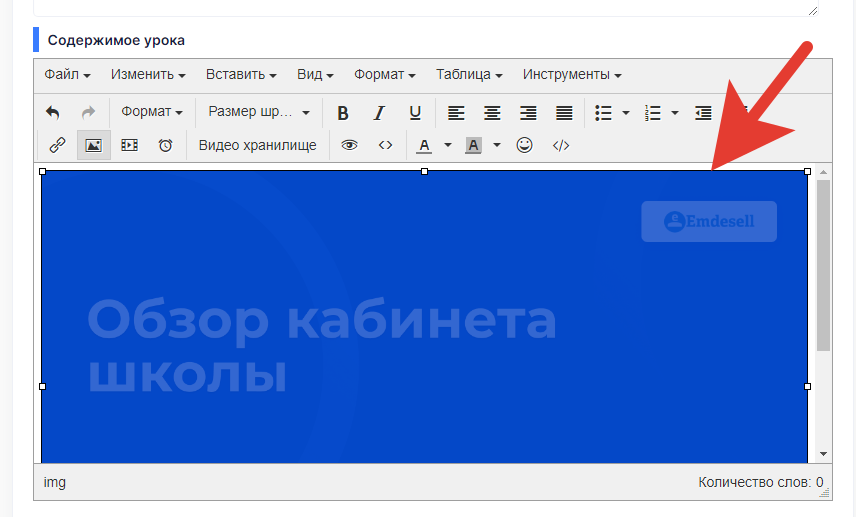The image size is (856, 517).
Task: Click the img element path label
Action: 55,482
